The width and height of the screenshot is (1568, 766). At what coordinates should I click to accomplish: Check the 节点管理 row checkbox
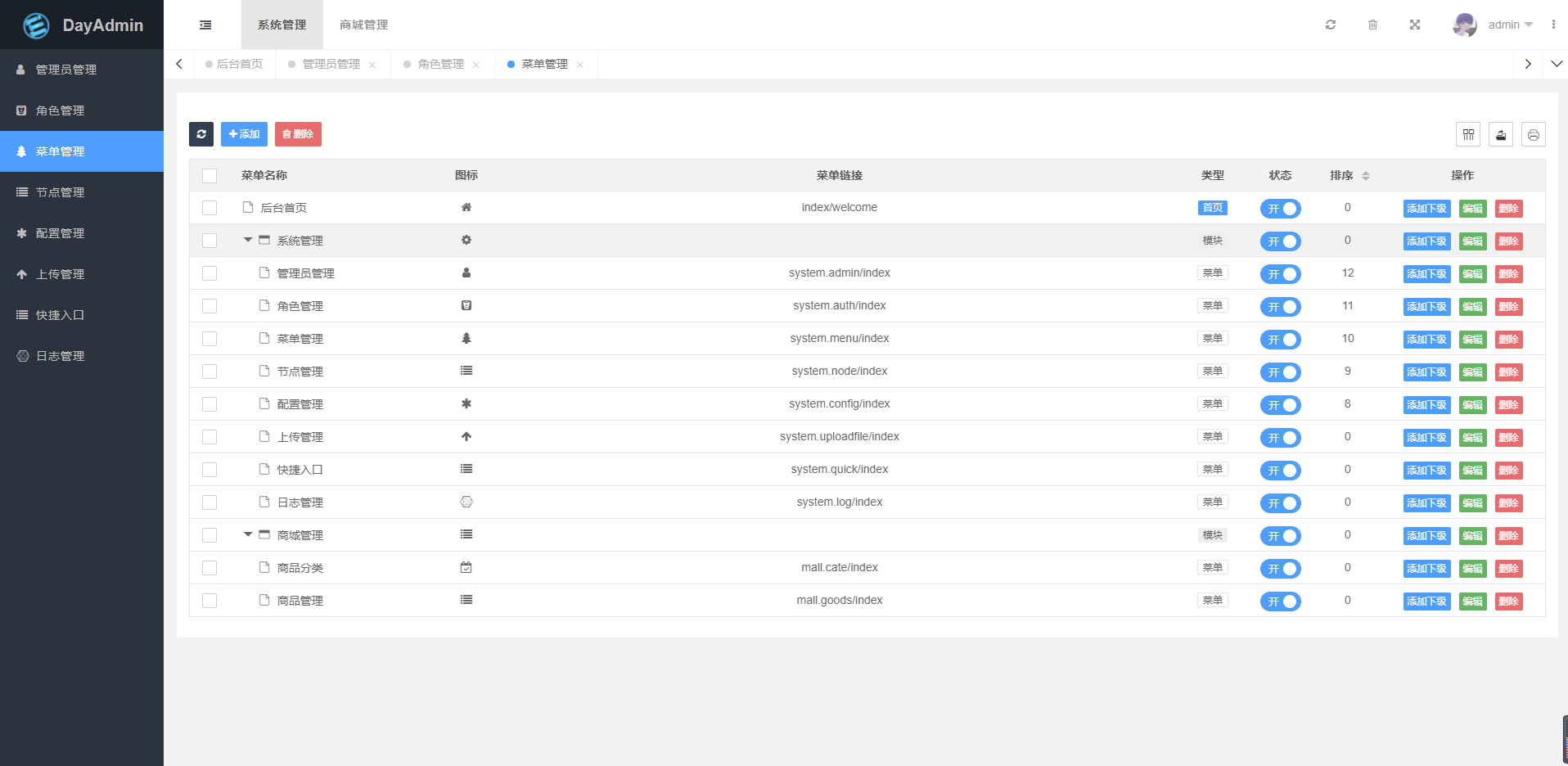[210, 372]
